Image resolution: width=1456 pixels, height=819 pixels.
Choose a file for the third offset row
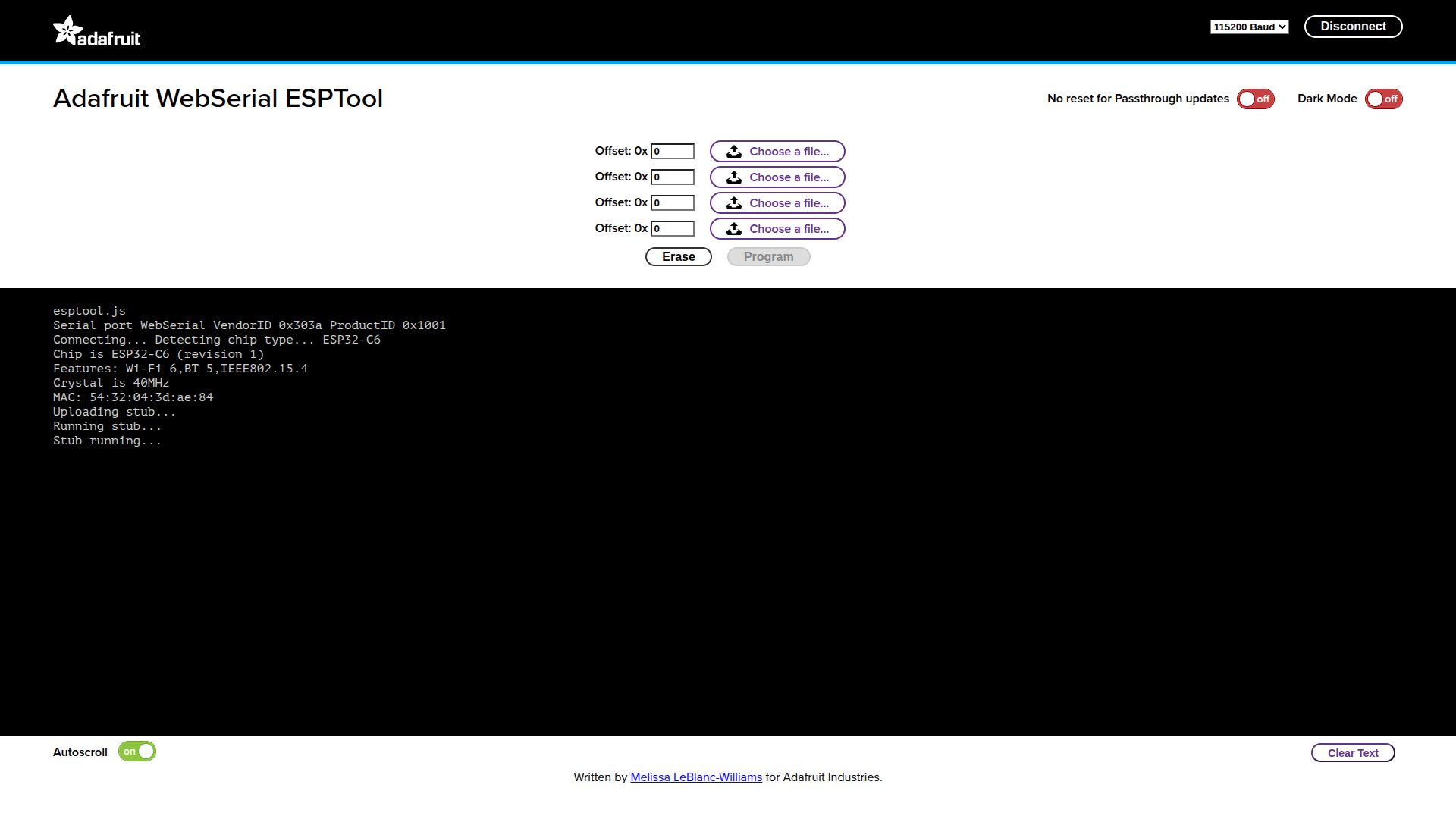click(777, 203)
